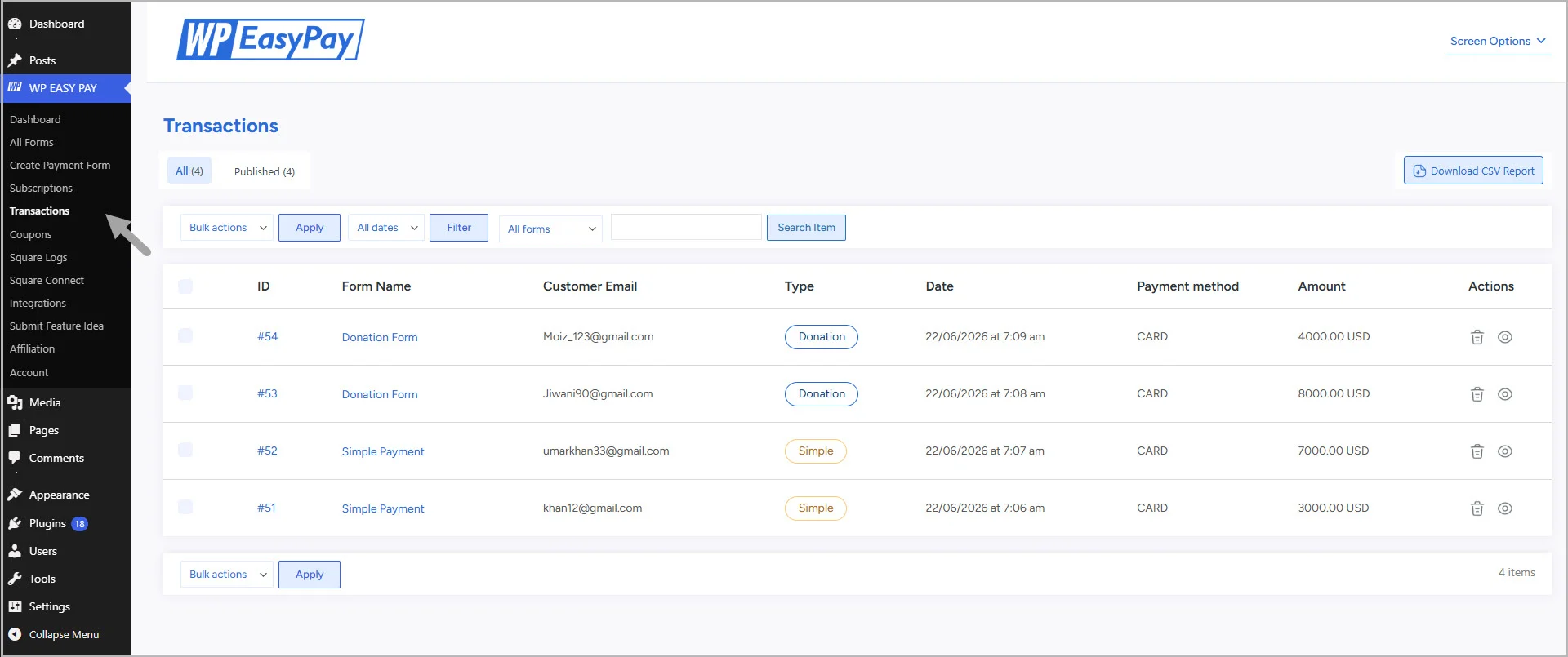View transaction #54 details via eye icon
Viewport: 1568px width, 657px height.
1505,337
